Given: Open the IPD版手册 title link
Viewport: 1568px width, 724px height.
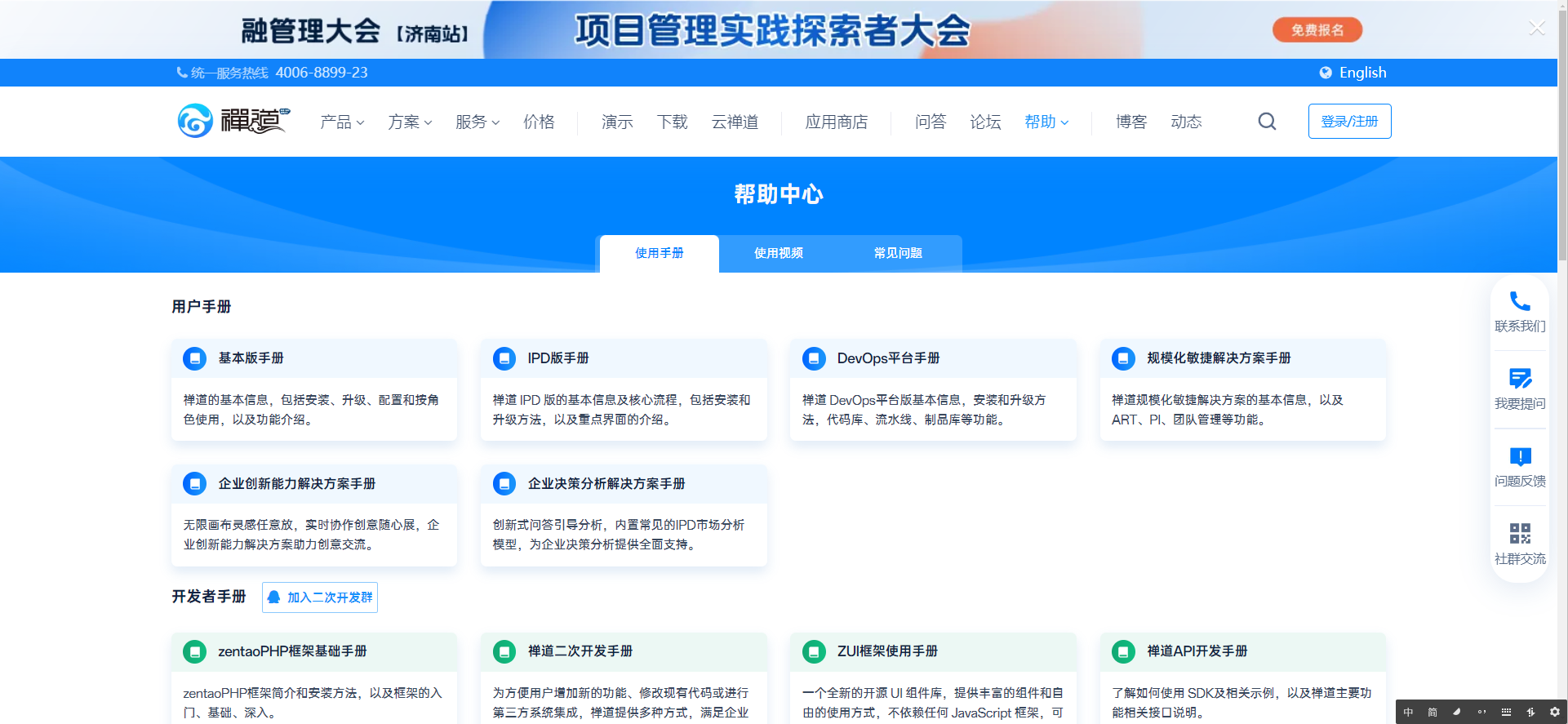Looking at the screenshot, I should pyautogui.click(x=558, y=358).
